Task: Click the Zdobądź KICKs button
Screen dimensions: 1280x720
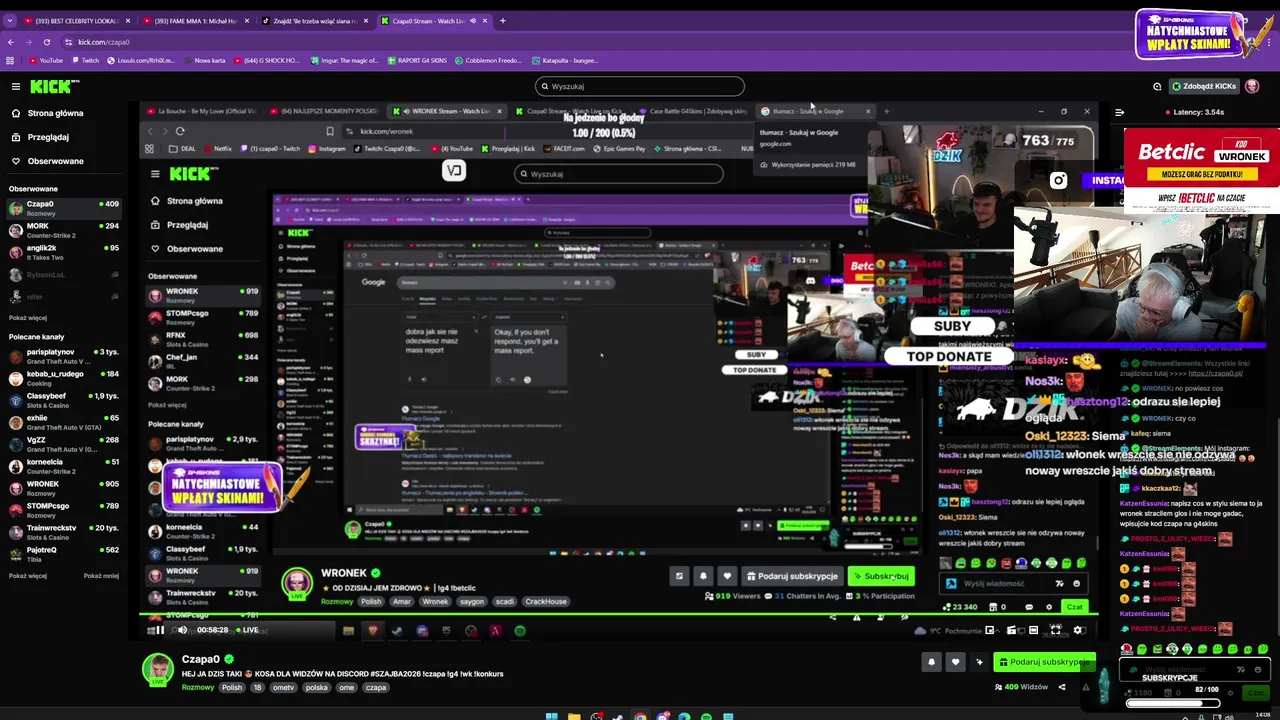Action: [x=1204, y=86]
